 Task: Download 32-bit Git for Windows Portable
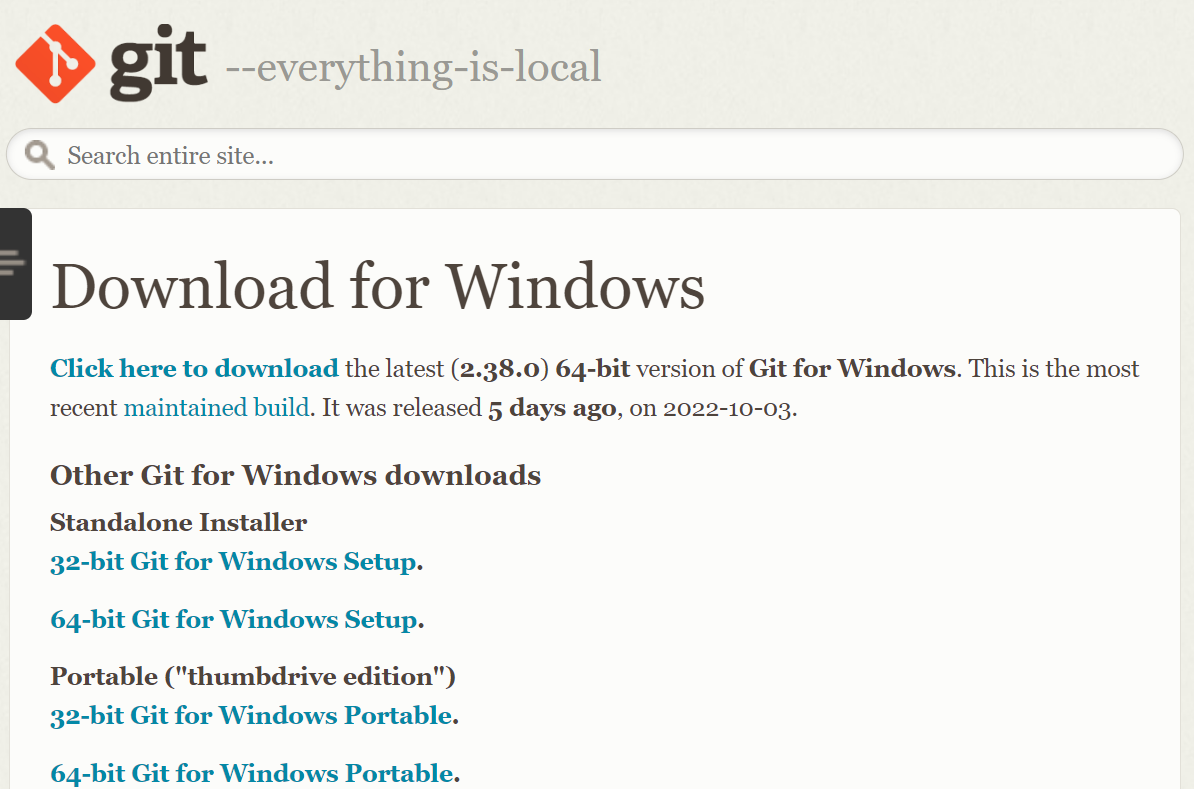tap(251, 716)
